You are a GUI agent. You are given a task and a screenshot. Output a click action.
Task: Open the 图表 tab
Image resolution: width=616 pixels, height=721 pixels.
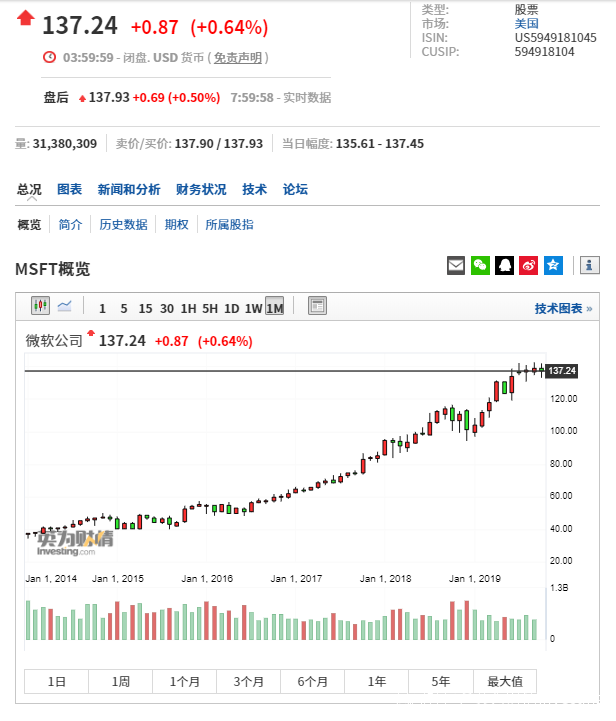(69, 189)
